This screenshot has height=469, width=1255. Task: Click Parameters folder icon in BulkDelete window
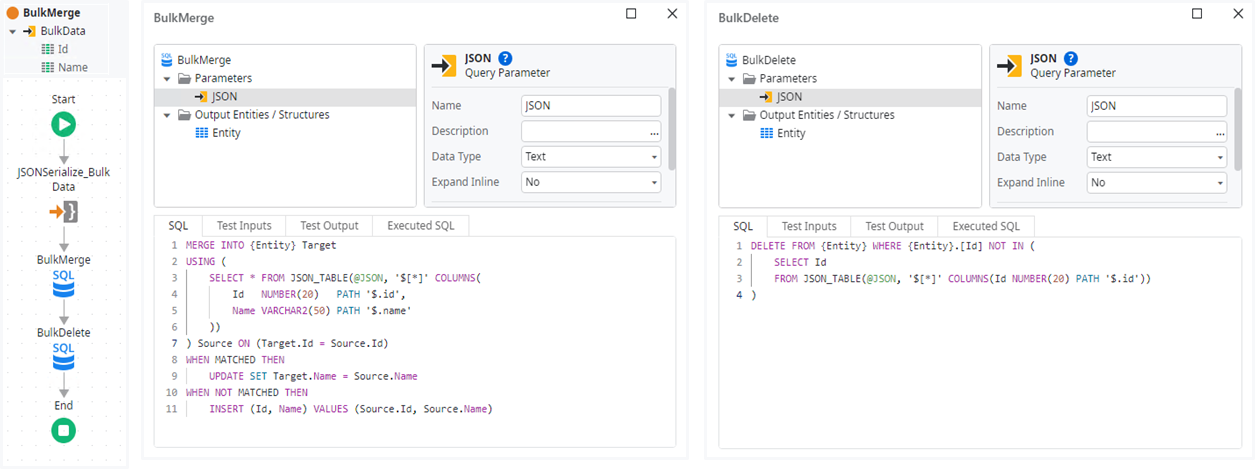(x=749, y=78)
